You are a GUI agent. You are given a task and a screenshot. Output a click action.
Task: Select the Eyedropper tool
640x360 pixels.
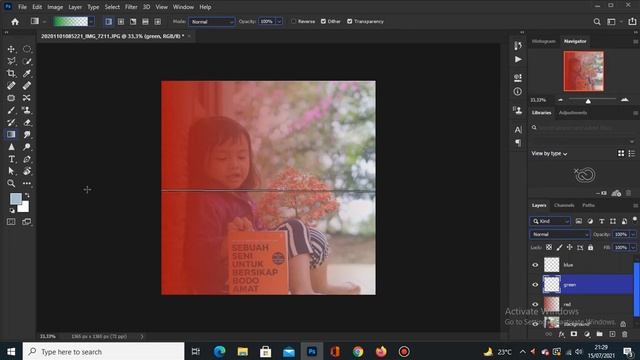click(27, 73)
